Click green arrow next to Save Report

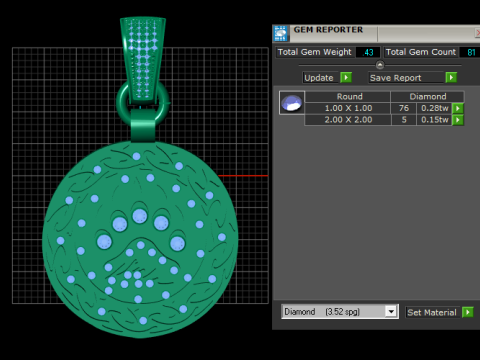point(451,78)
